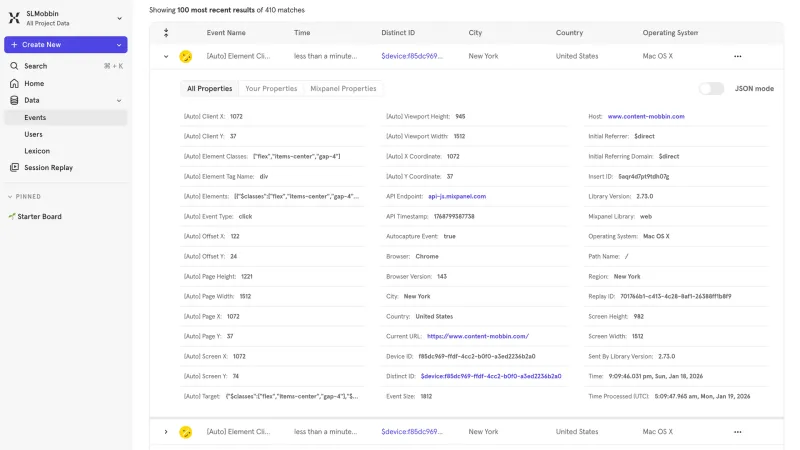Click the Insert ID value 5eqr4d7pt9tdh07g
800x450 pixels.
tap(643, 177)
